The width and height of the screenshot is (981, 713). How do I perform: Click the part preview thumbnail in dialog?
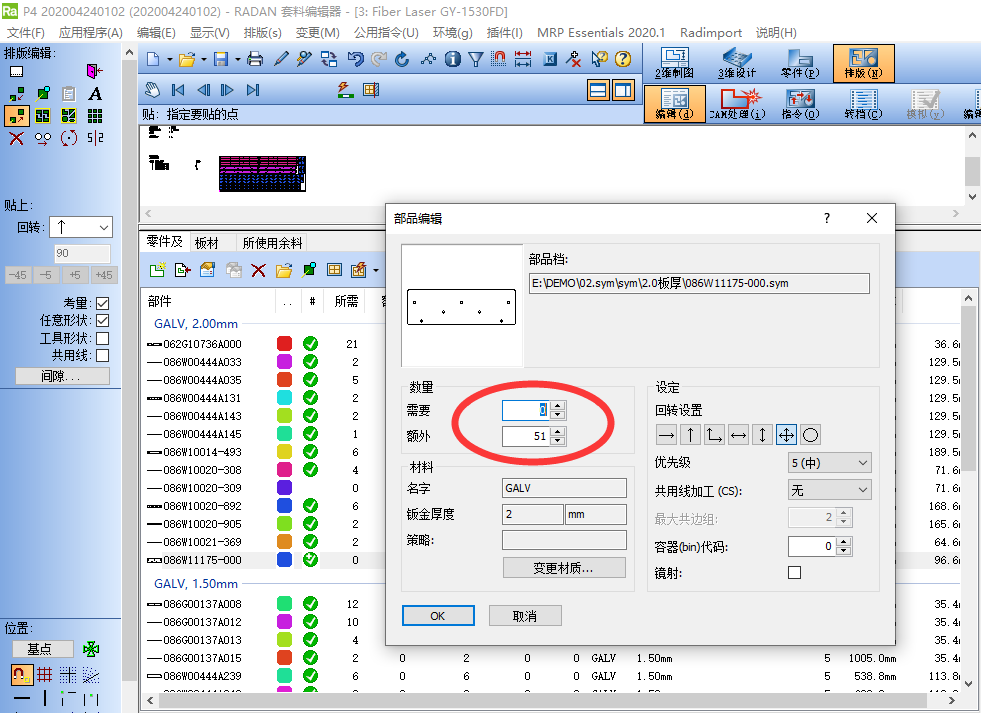click(x=462, y=306)
